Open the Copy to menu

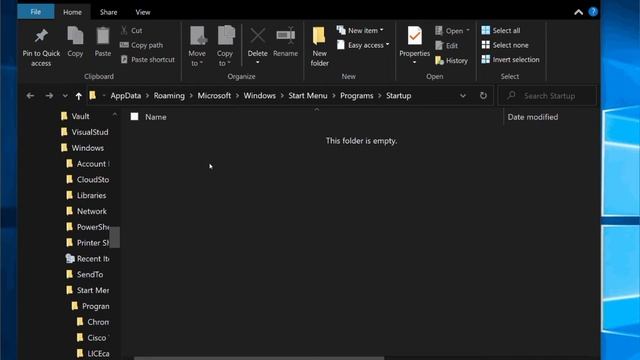[x=225, y=46]
